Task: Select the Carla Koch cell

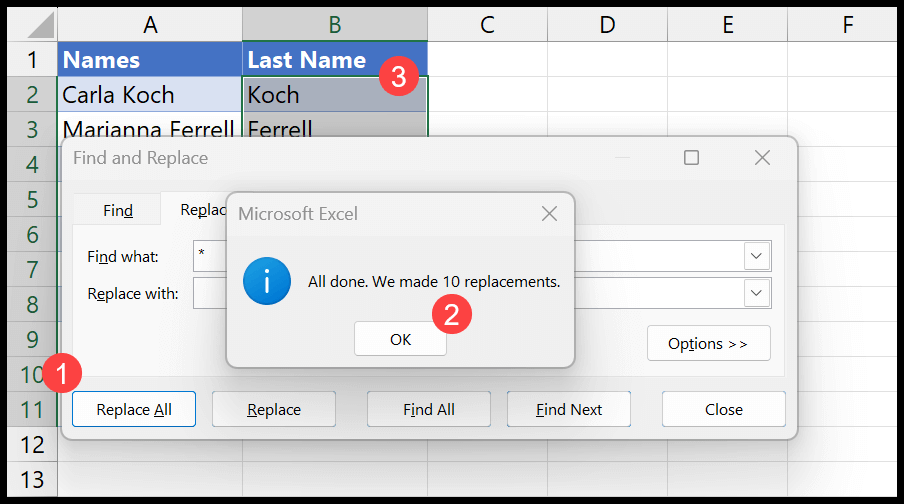Action: coord(150,95)
